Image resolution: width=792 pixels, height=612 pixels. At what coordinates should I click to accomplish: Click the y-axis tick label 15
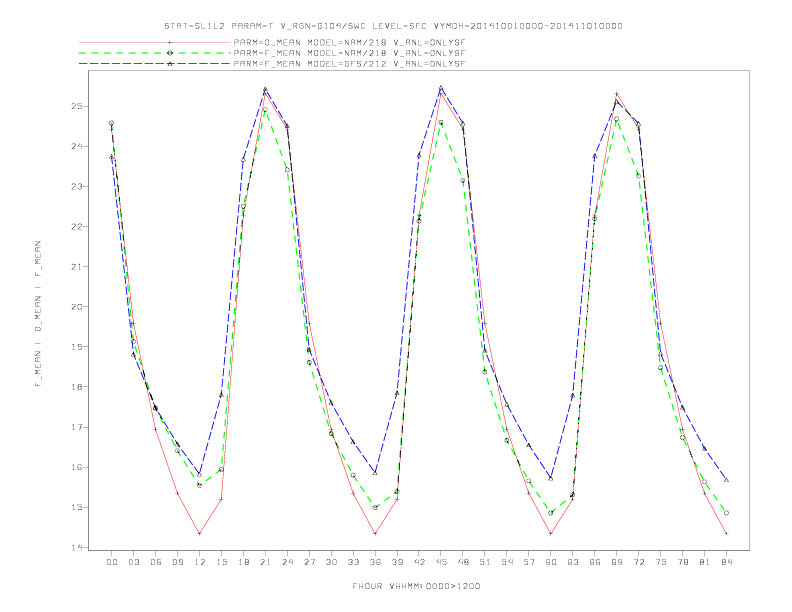tap(77, 507)
